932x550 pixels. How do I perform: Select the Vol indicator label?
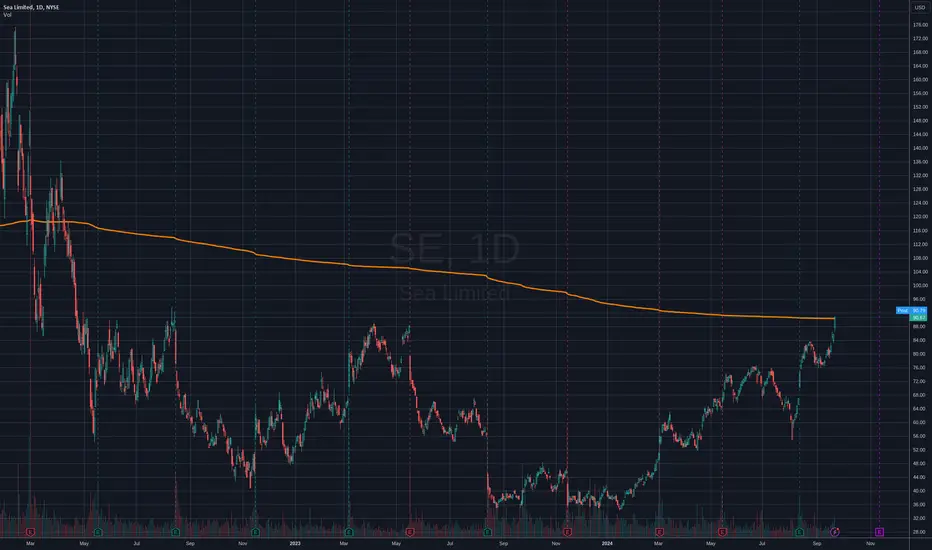[x=7, y=15]
